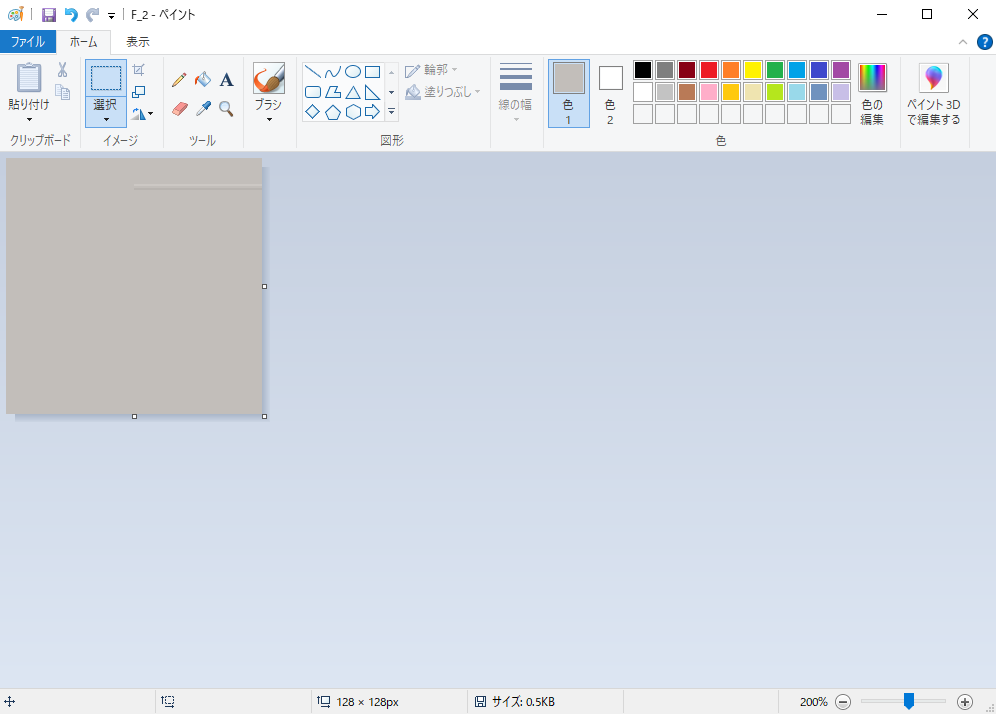Click ペイント 3D で編集する button
The height and width of the screenshot is (714, 996).
click(x=933, y=93)
